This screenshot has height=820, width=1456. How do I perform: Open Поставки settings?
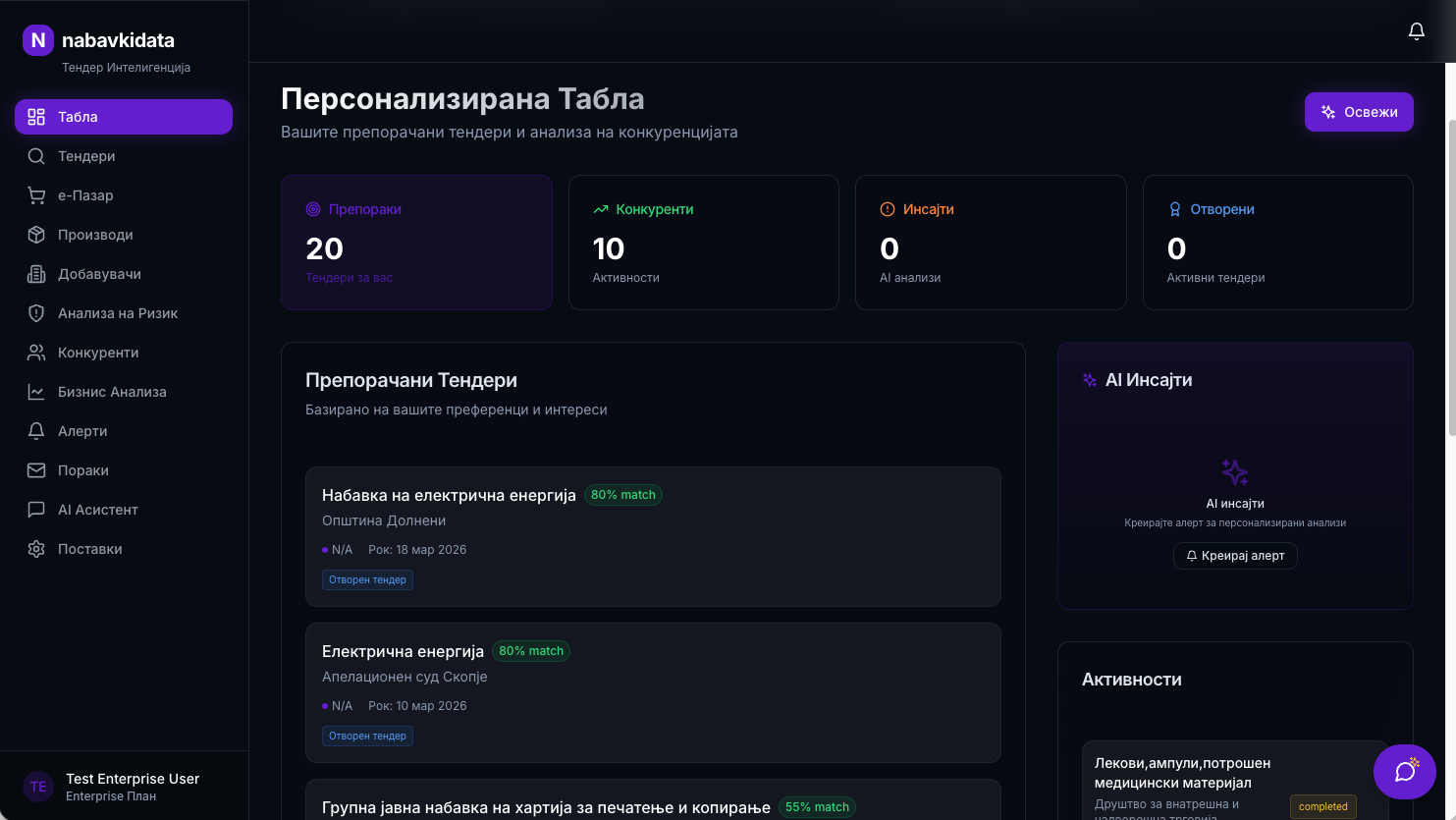click(x=124, y=549)
